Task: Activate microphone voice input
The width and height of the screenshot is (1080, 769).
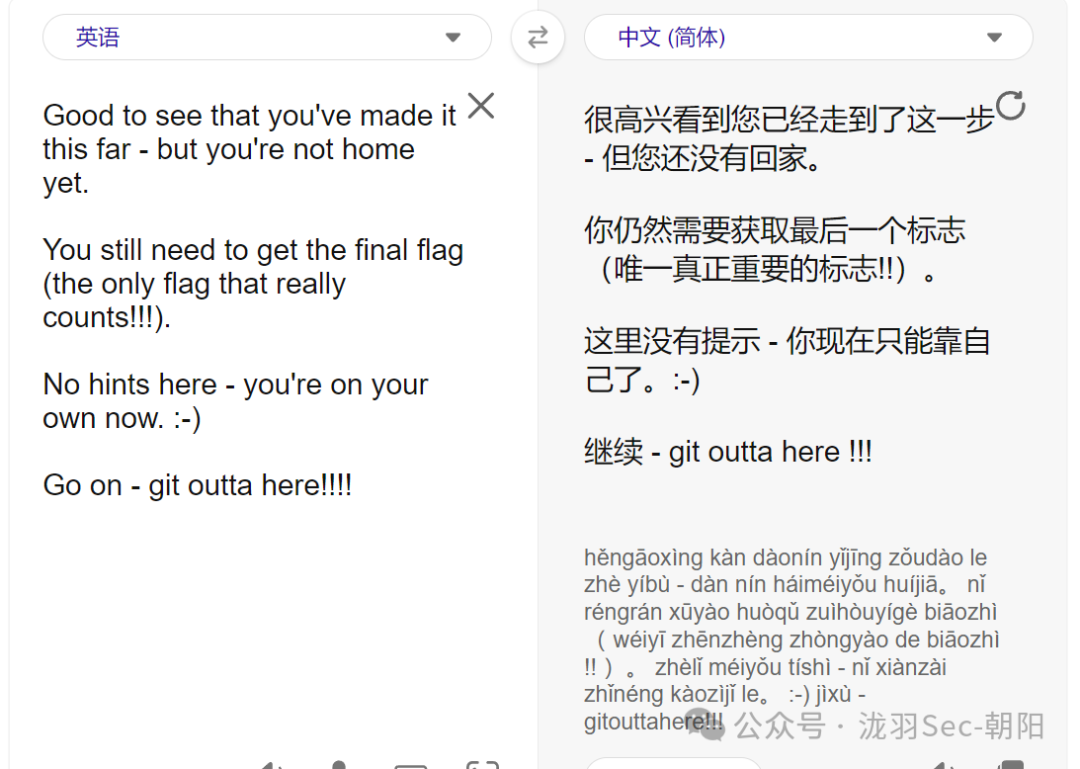Action: click(338, 764)
